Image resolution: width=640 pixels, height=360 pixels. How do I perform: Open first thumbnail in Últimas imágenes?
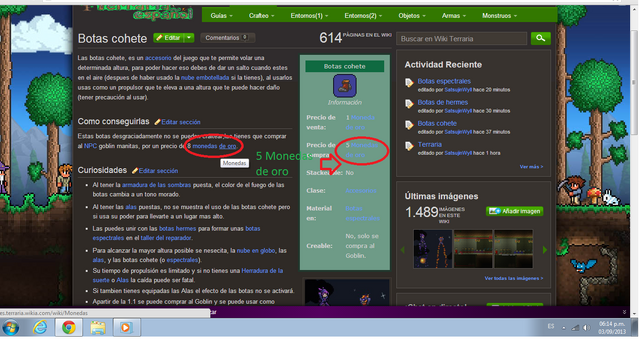(x=433, y=249)
